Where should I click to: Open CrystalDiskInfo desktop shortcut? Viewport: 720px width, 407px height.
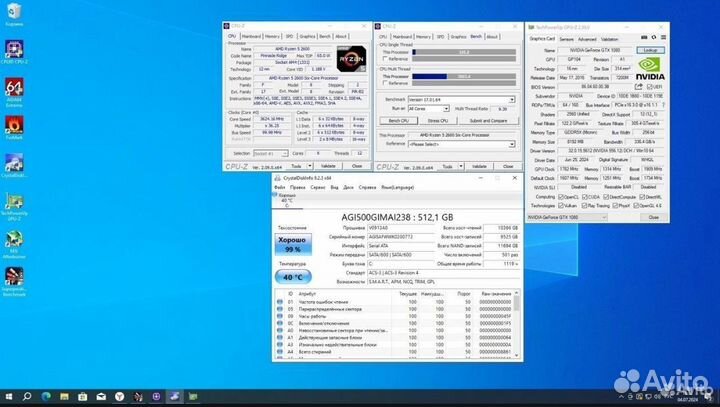click(x=14, y=166)
